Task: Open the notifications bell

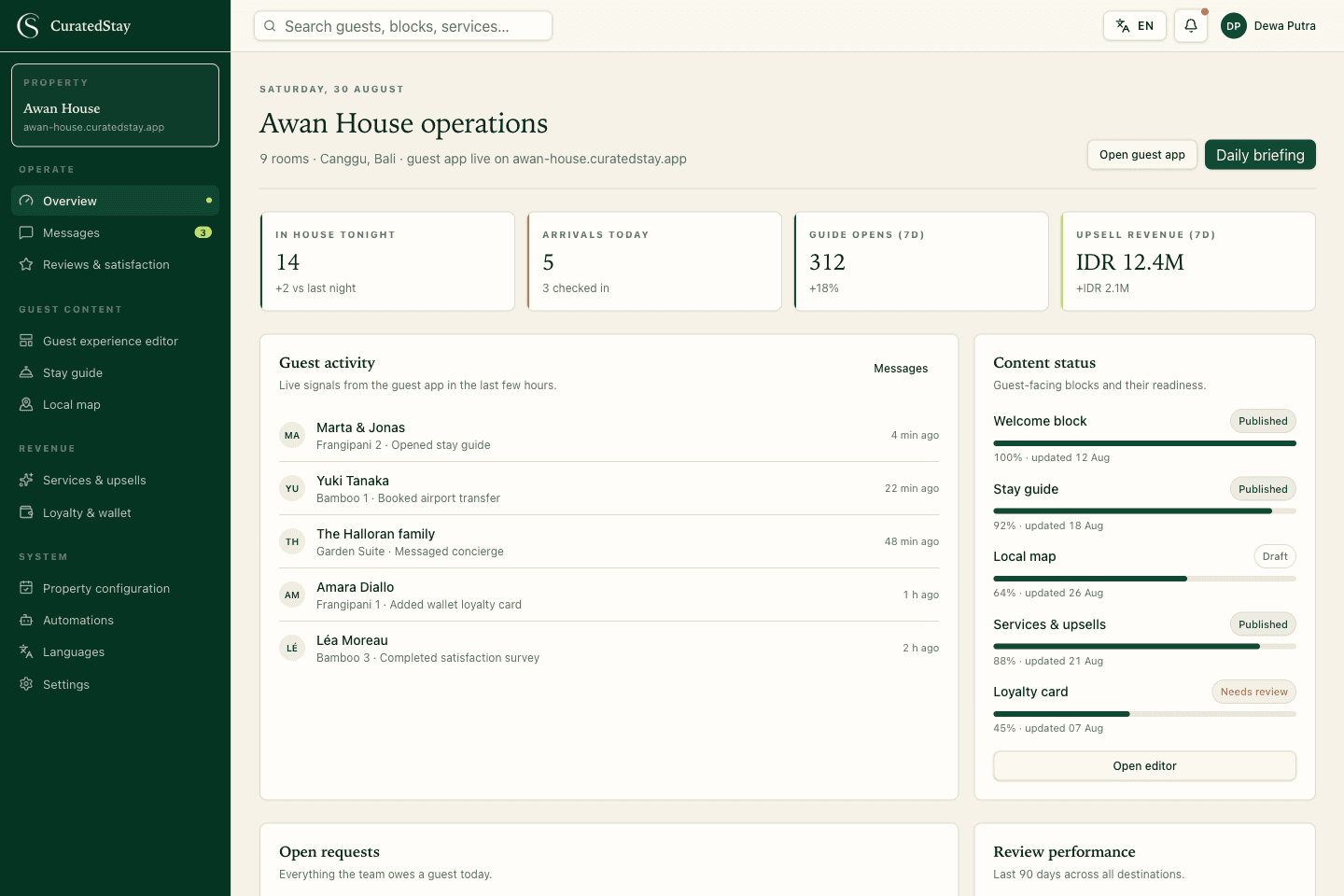Action: pos(1191,26)
